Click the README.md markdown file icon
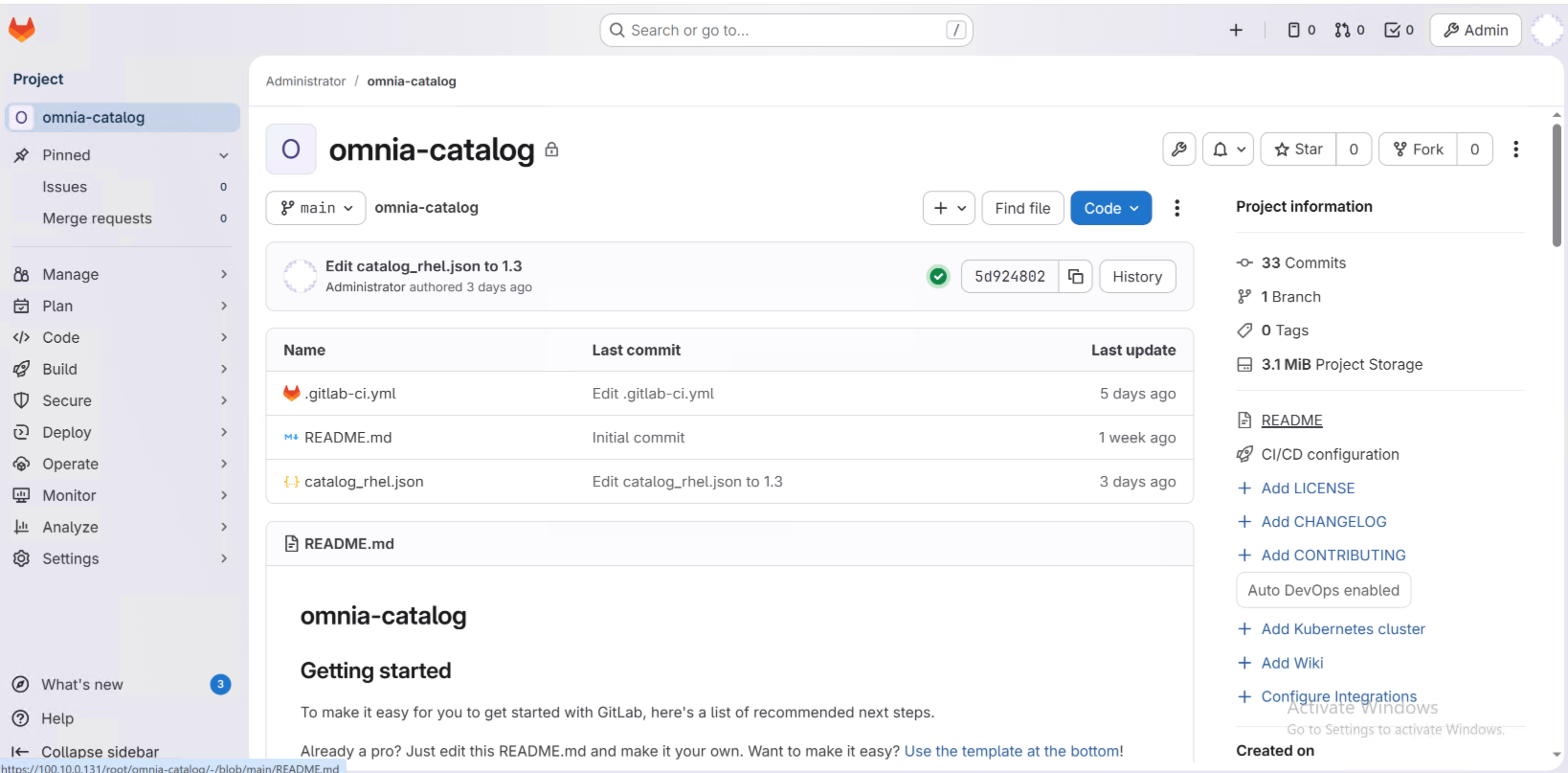 click(291, 437)
